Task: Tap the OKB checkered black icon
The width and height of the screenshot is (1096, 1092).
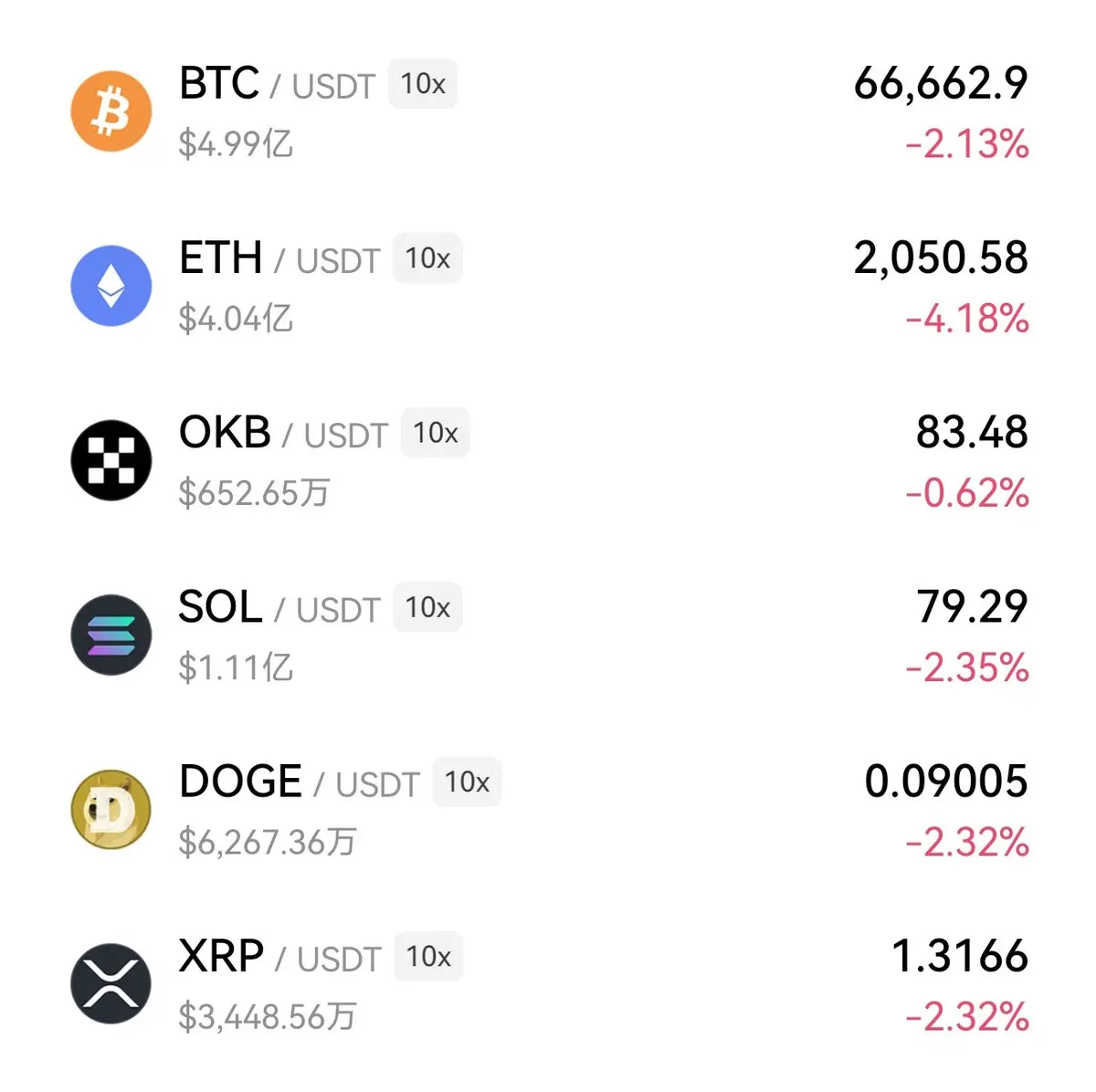Action: tap(111, 460)
